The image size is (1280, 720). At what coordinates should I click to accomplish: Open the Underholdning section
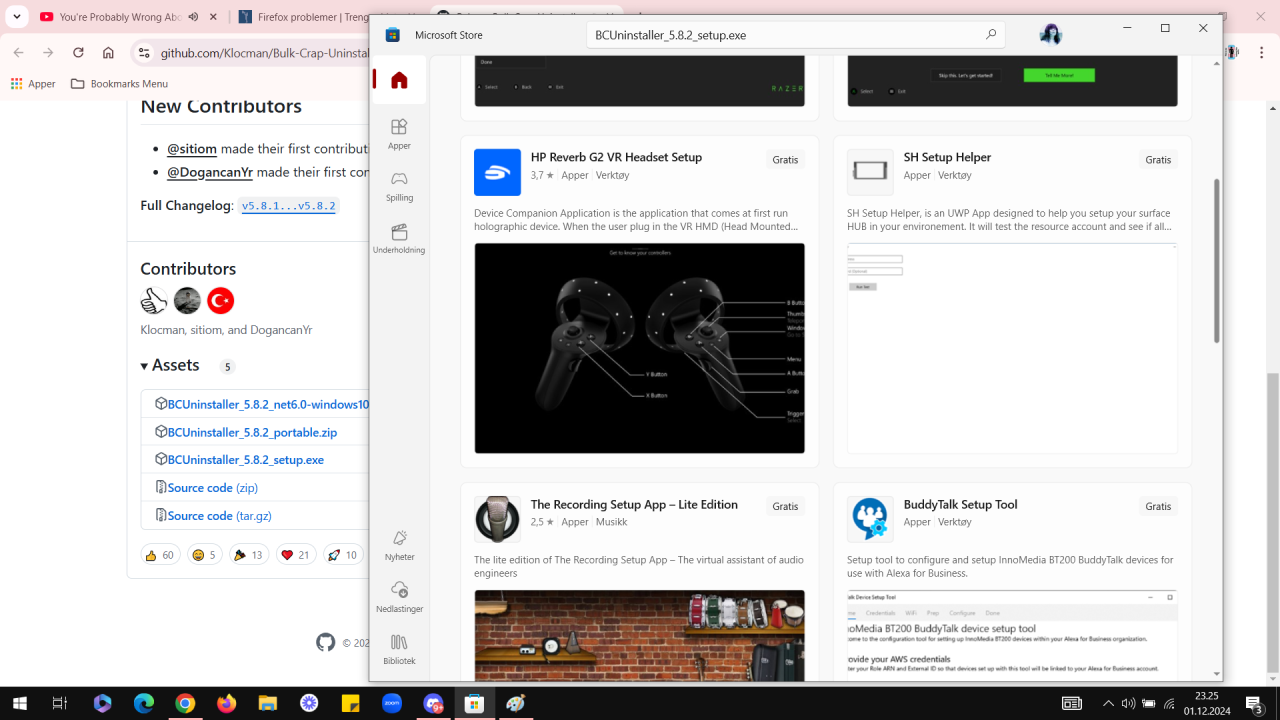pyautogui.click(x=399, y=238)
